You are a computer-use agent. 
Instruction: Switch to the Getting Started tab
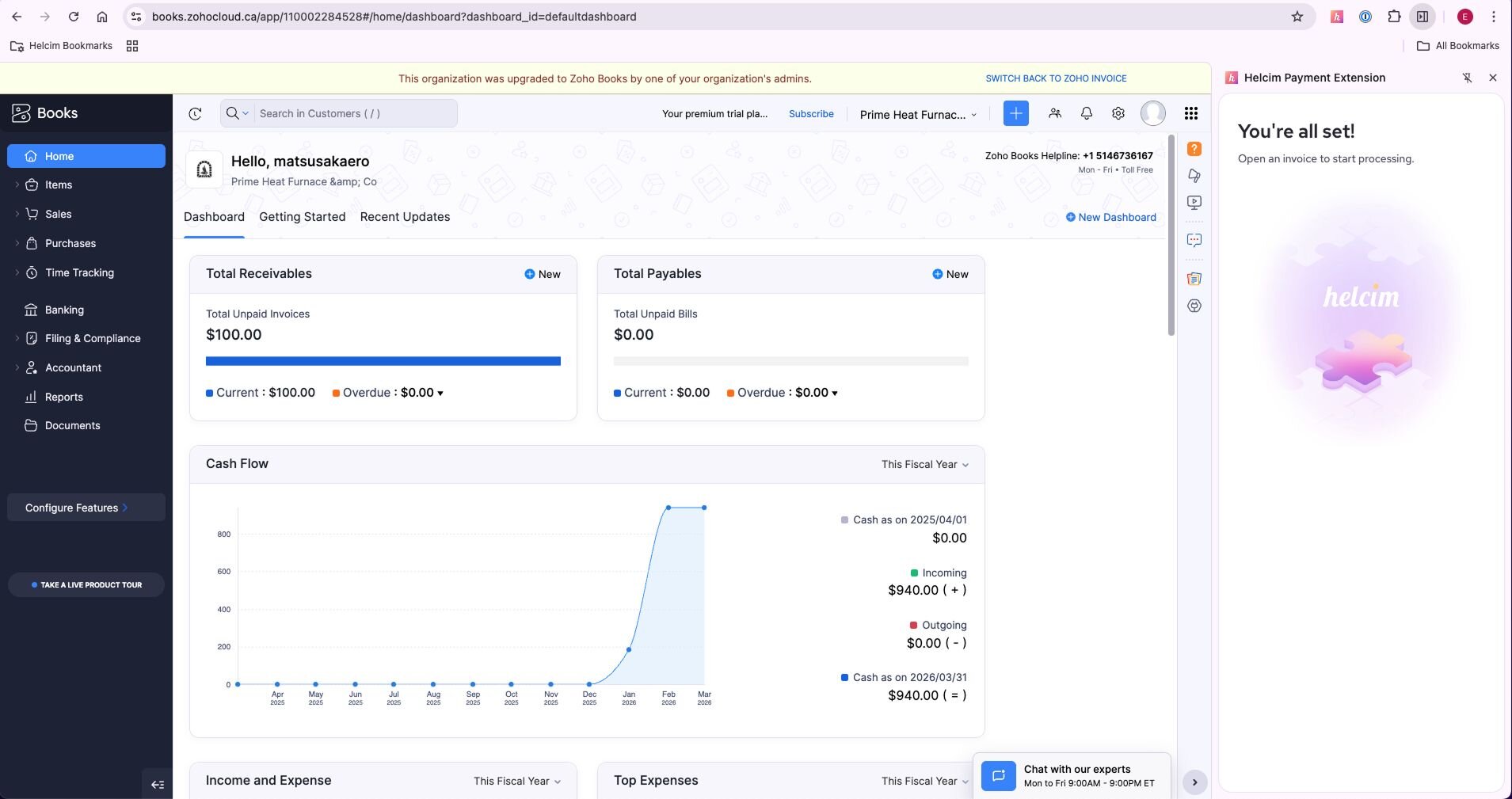click(x=302, y=217)
